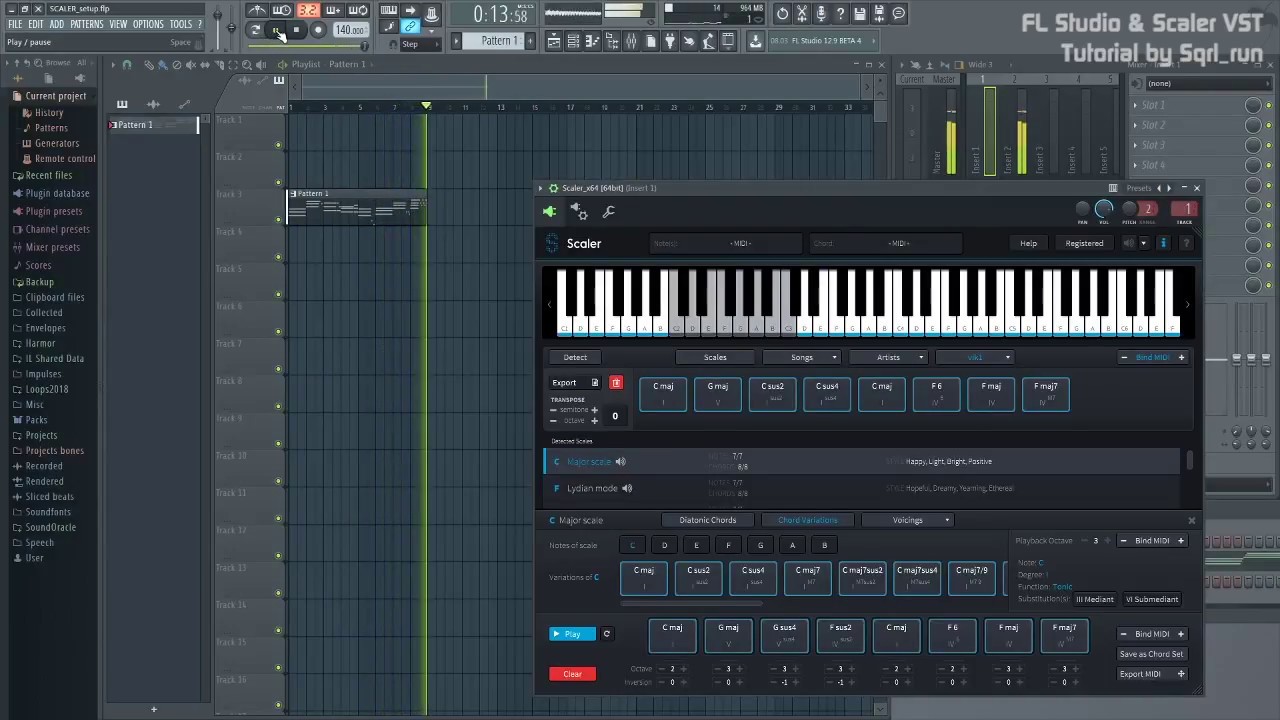Open the VIEW menu
Screen dimensions: 1280x720
[118, 24]
